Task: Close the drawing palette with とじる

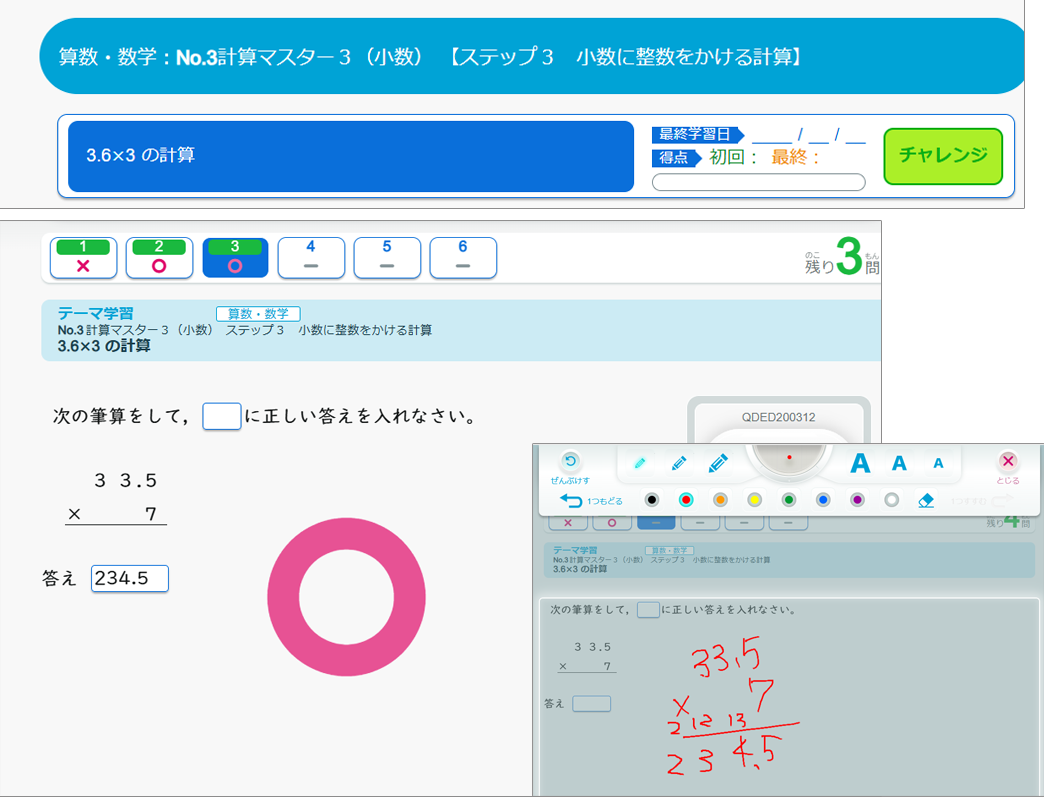Action: click(1008, 462)
